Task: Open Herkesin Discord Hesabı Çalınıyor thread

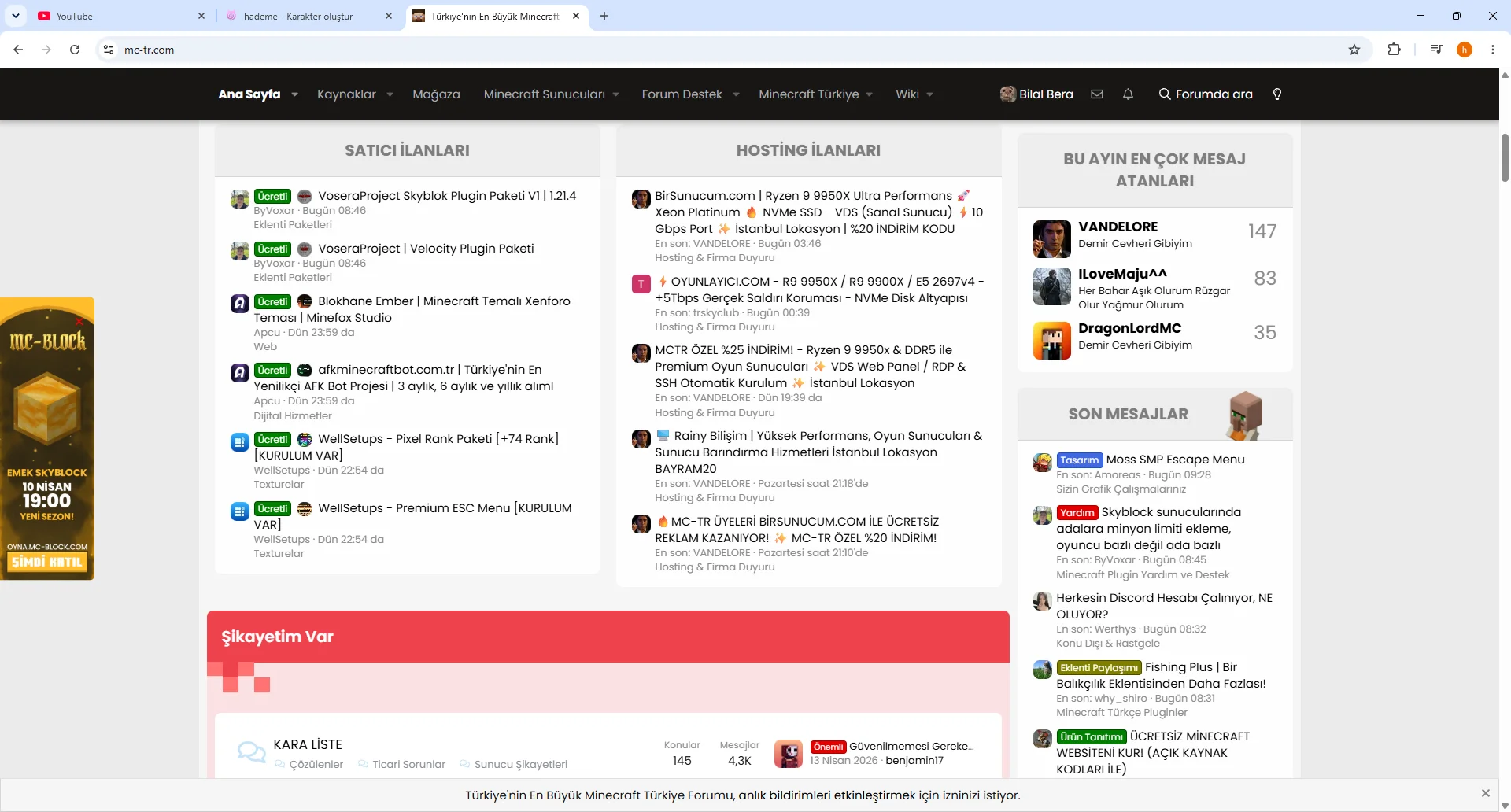Action: coord(1164,606)
